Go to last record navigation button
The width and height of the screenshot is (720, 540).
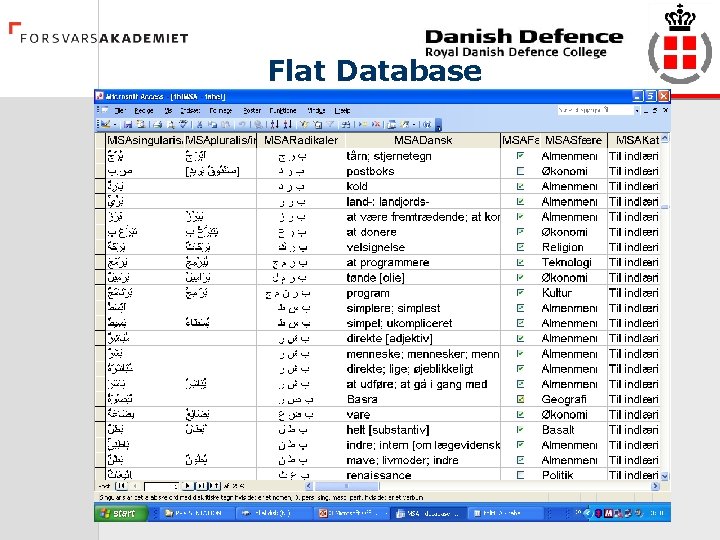(x=201, y=485)
